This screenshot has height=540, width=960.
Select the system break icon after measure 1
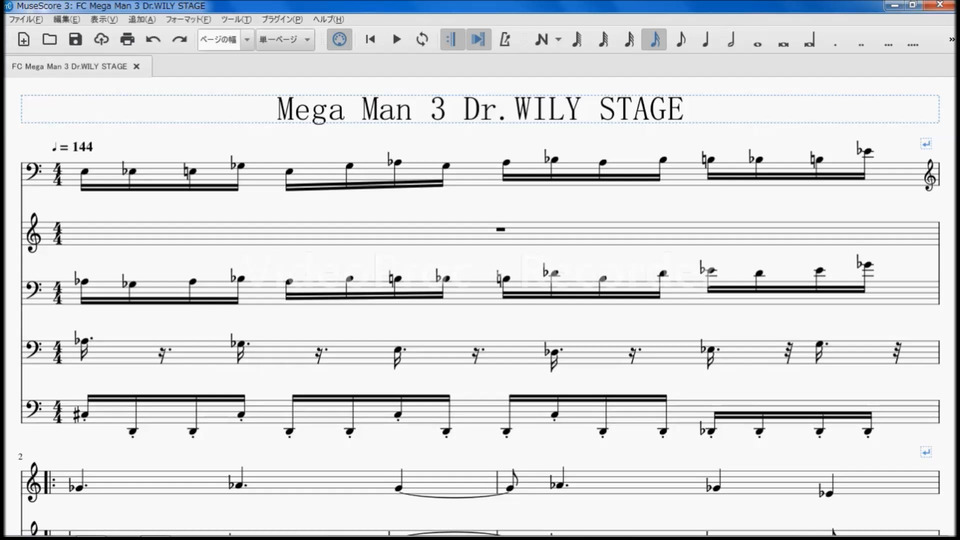tap(926, 144)
